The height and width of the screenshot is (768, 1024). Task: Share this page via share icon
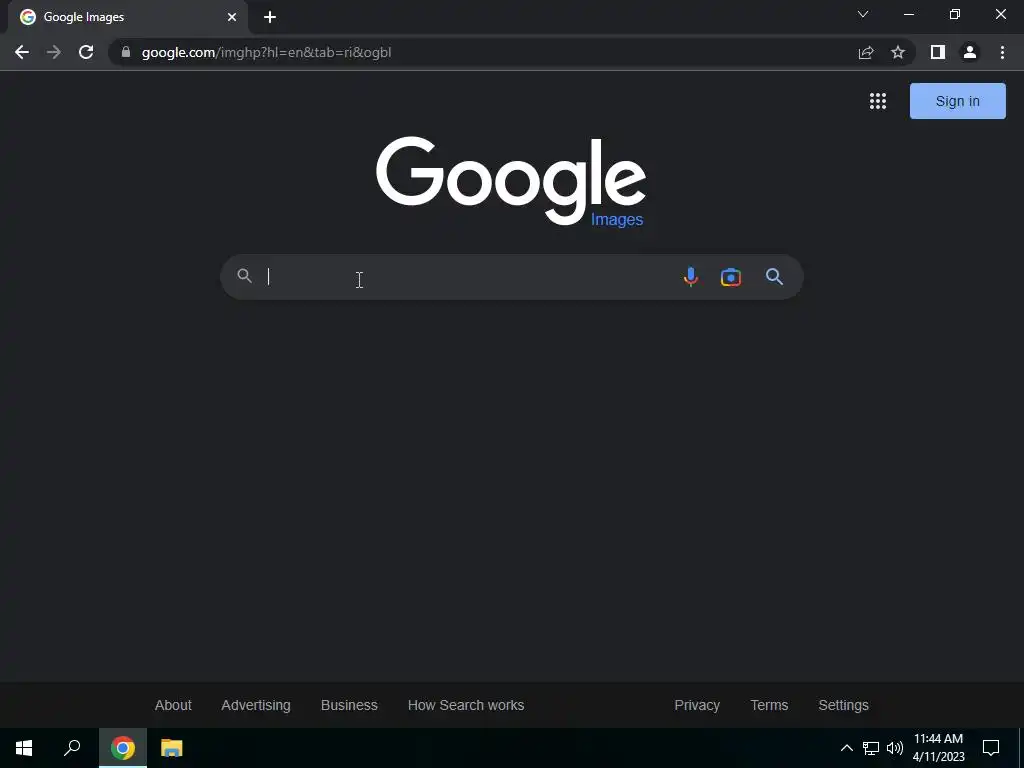tap(866, 52)
